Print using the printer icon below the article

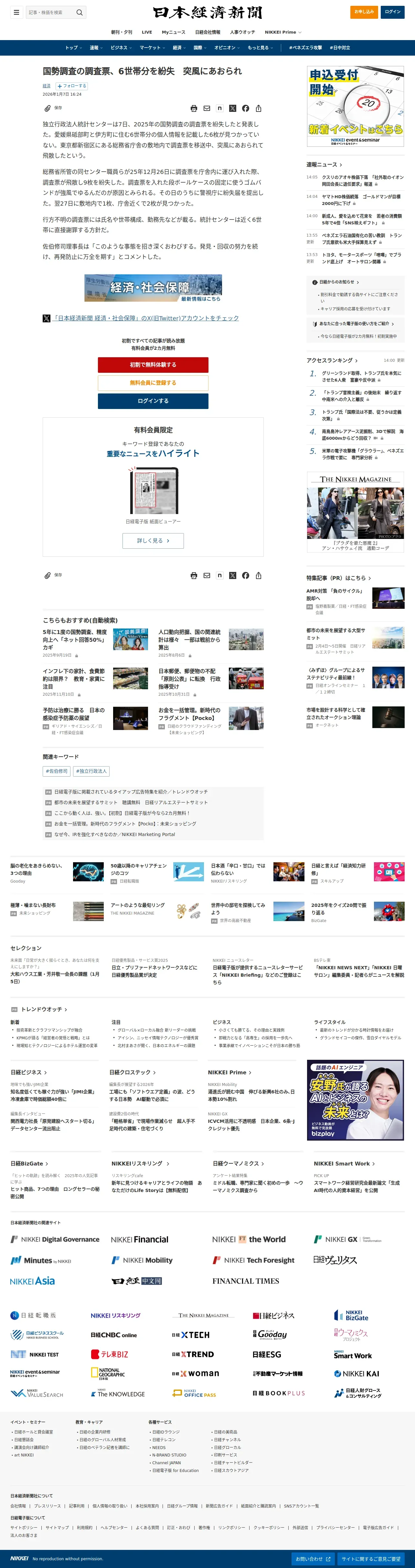click(194, 575)
